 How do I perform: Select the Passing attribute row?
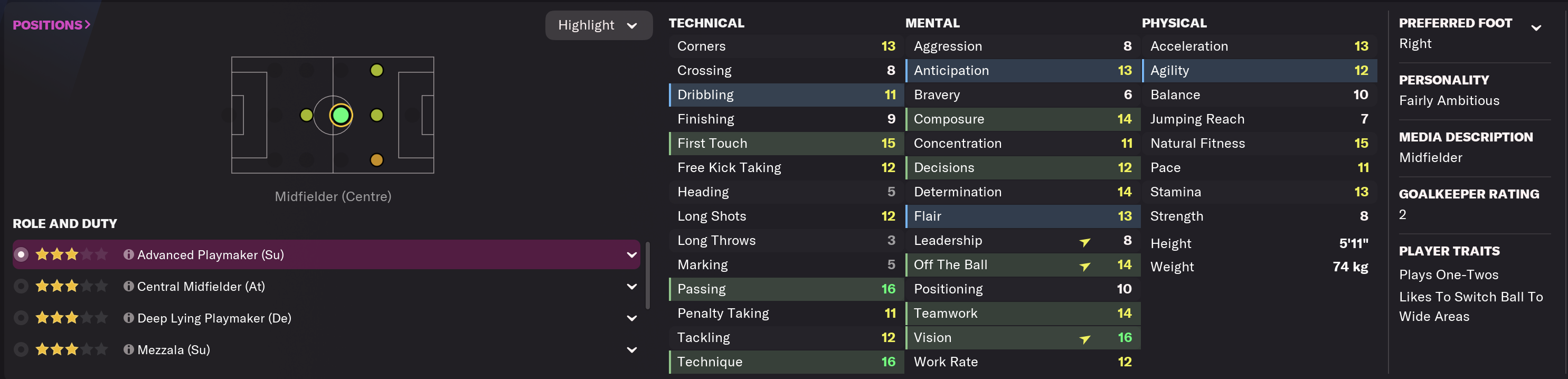coord(785,289)
